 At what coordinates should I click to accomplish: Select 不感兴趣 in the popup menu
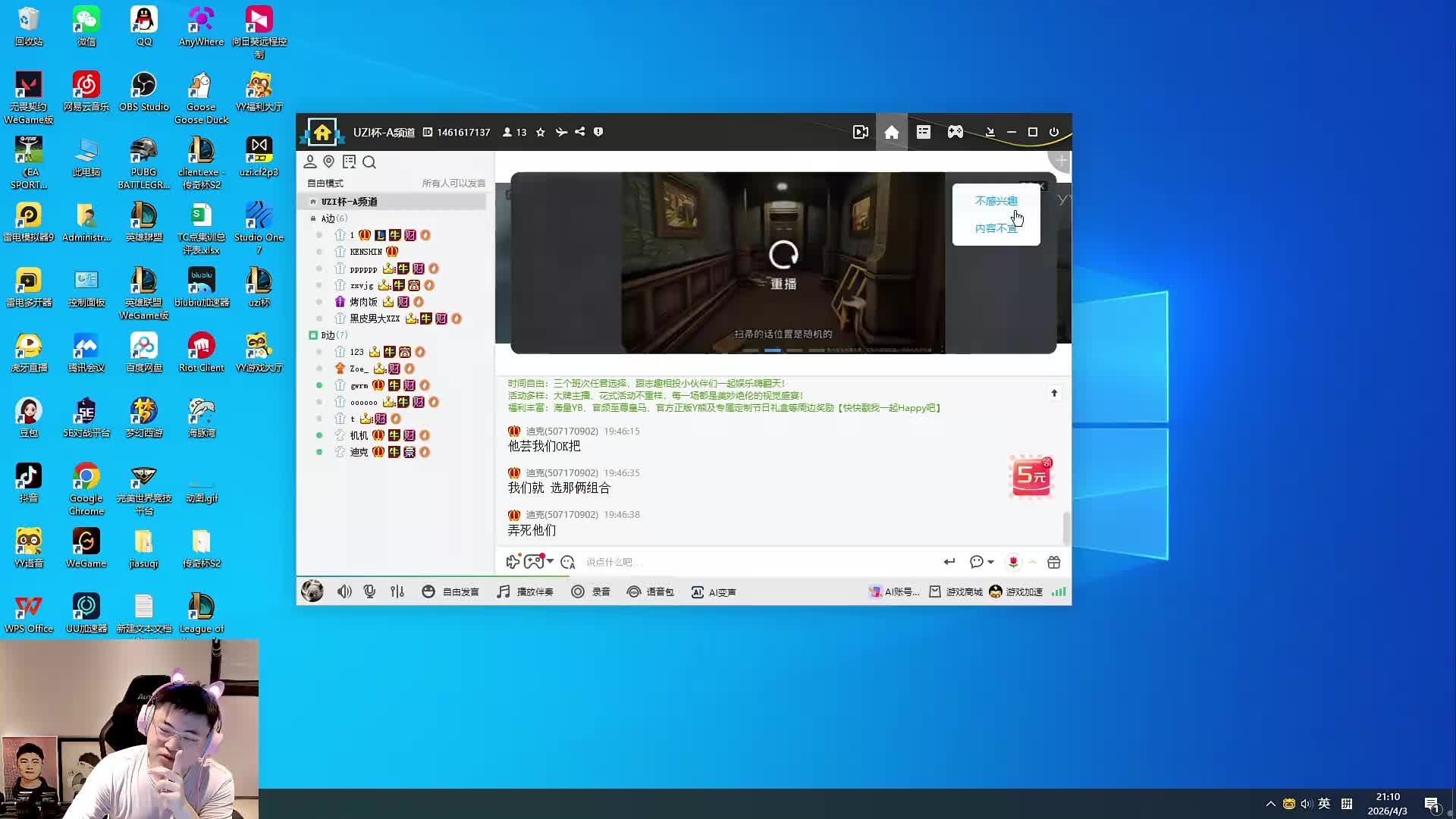pyautogui.click(x=996, y=201)
